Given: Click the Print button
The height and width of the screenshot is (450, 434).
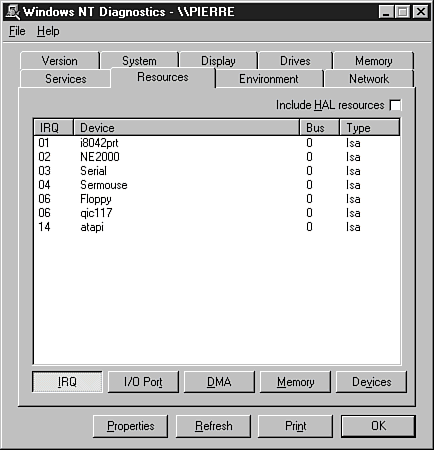Looking at the screenshot, I should 295,426.
